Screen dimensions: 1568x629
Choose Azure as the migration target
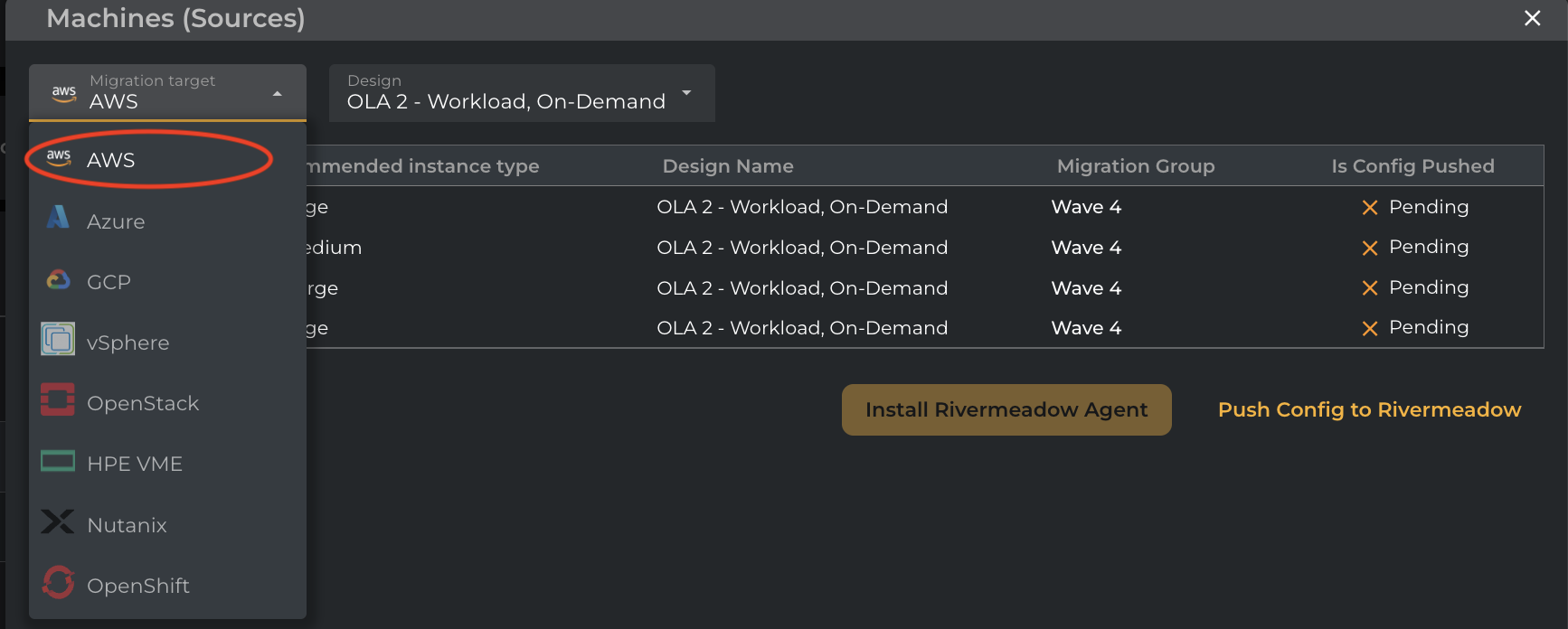coord(116,221)
